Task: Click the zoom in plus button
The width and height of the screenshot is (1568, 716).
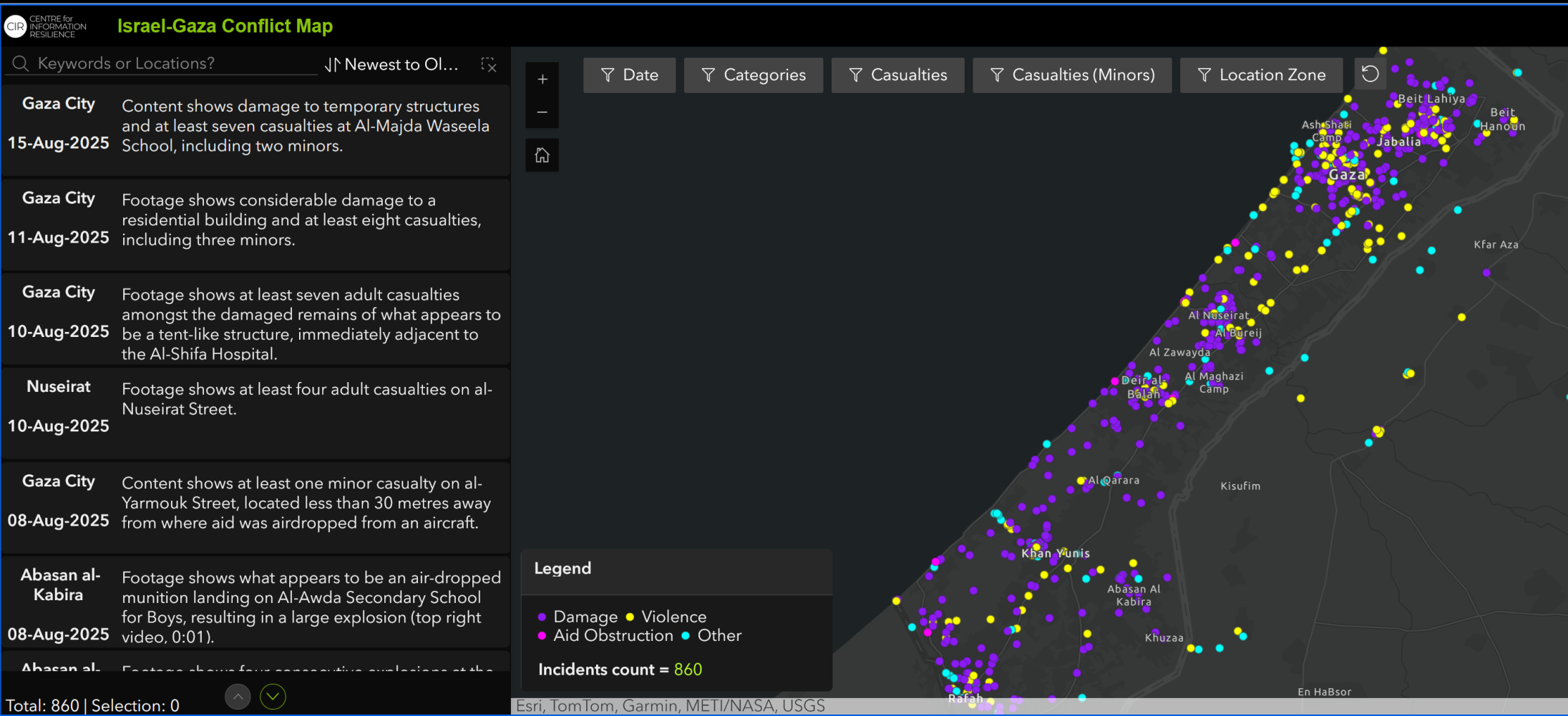Action: pos(542,79)
